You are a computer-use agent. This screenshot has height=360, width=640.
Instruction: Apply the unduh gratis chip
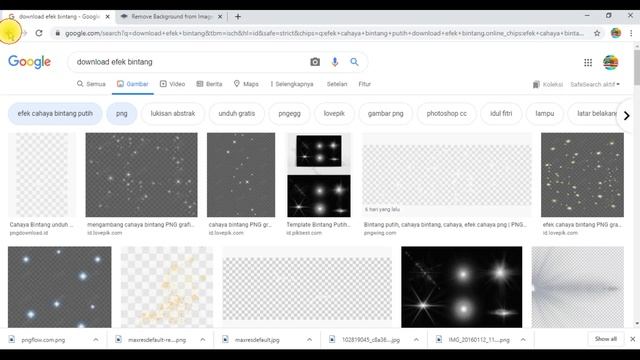[237, 113]
